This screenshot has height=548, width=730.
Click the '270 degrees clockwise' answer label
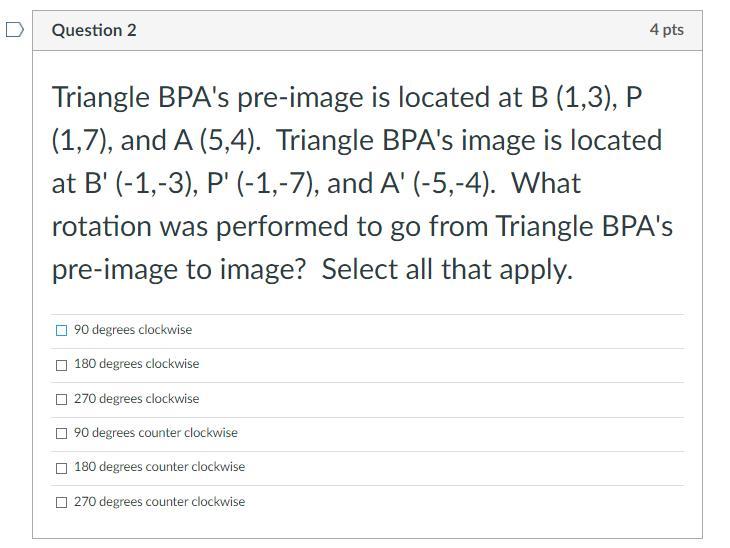[136, 399]
